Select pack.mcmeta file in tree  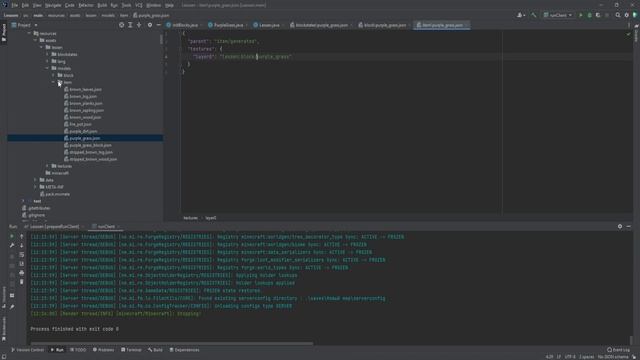[55, 194]
